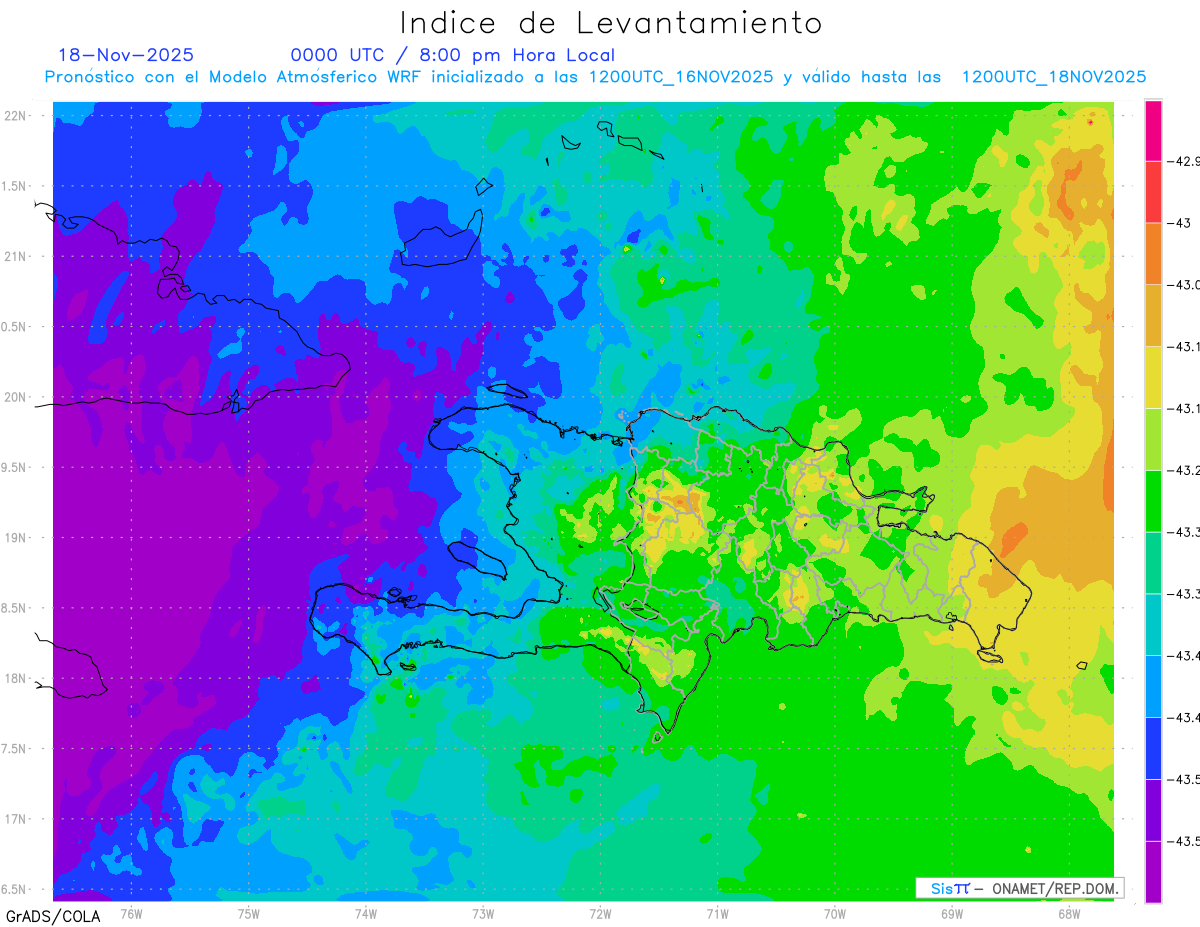Click the "68W" longitude label
1200x927 pixels.
1069,913
